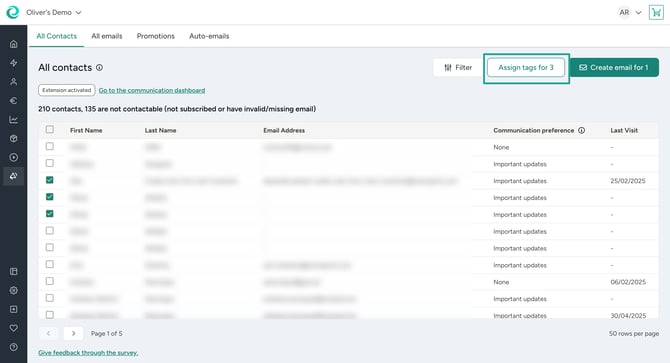The width and height of the screenshot is (670, 363).
Task: Click the info icon beside Communication preference
Action: click(582, 130)
